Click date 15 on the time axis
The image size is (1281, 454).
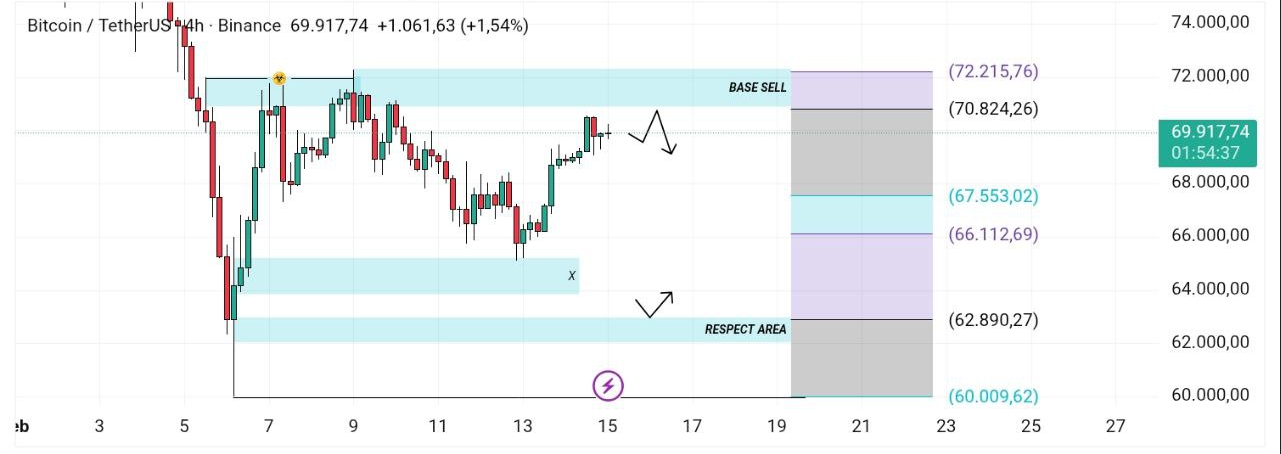point(607,426)
